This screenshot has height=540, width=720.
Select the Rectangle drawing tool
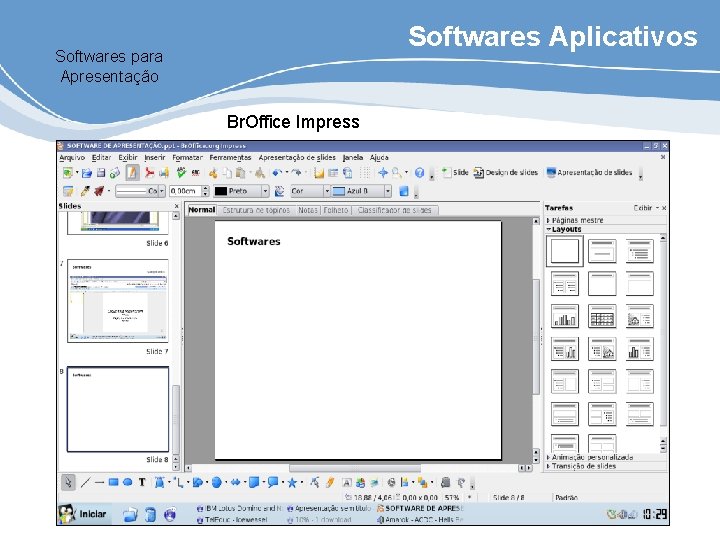tap(113, 483)
